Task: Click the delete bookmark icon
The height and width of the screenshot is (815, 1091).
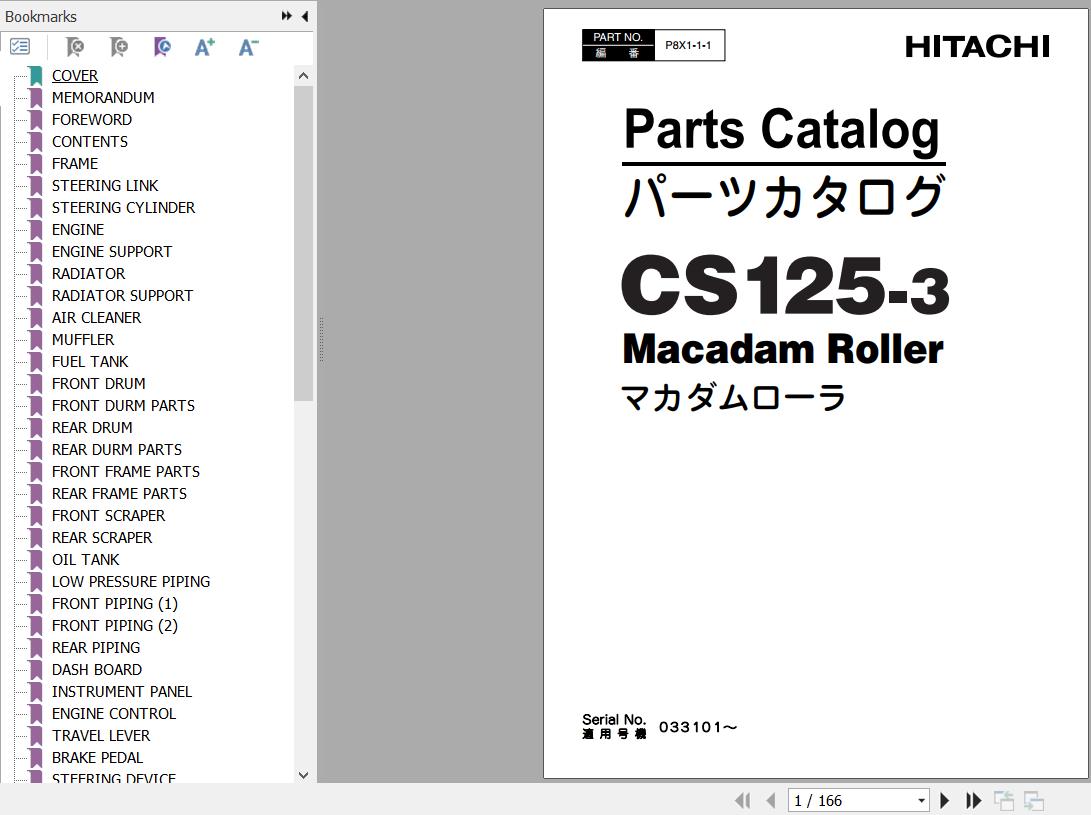Action: (x=75, y=47)
